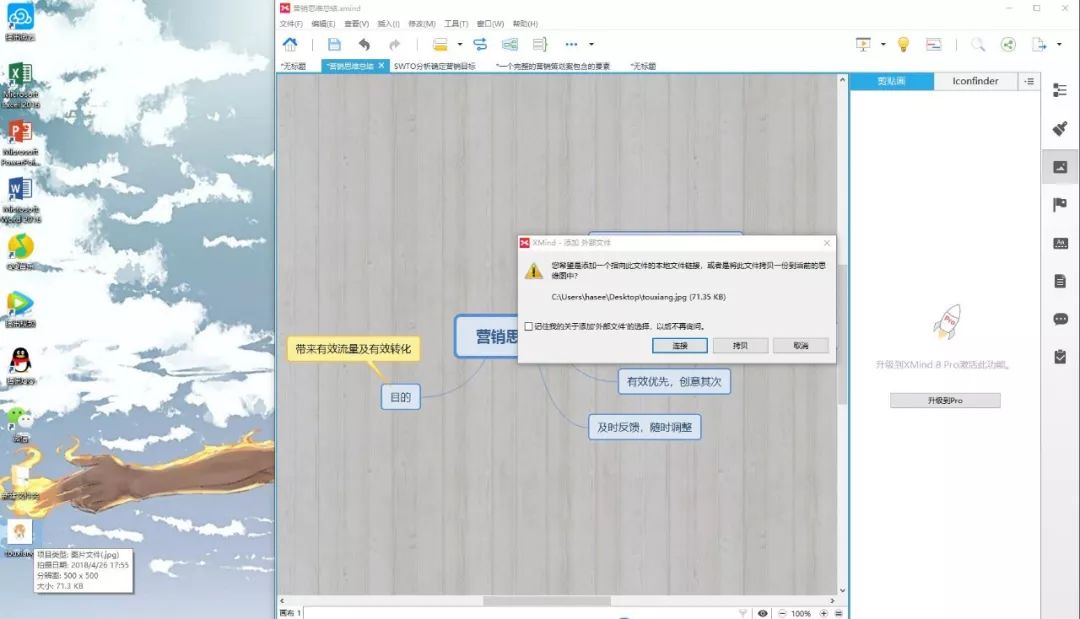Open the export dropdown arrow

point(1059,45)
